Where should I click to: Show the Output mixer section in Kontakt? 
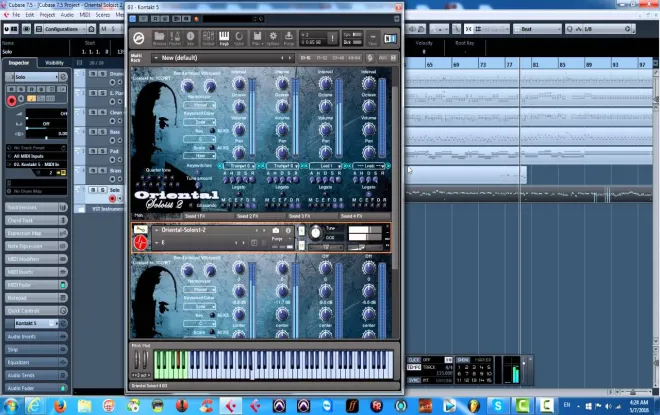pos(208,37)
